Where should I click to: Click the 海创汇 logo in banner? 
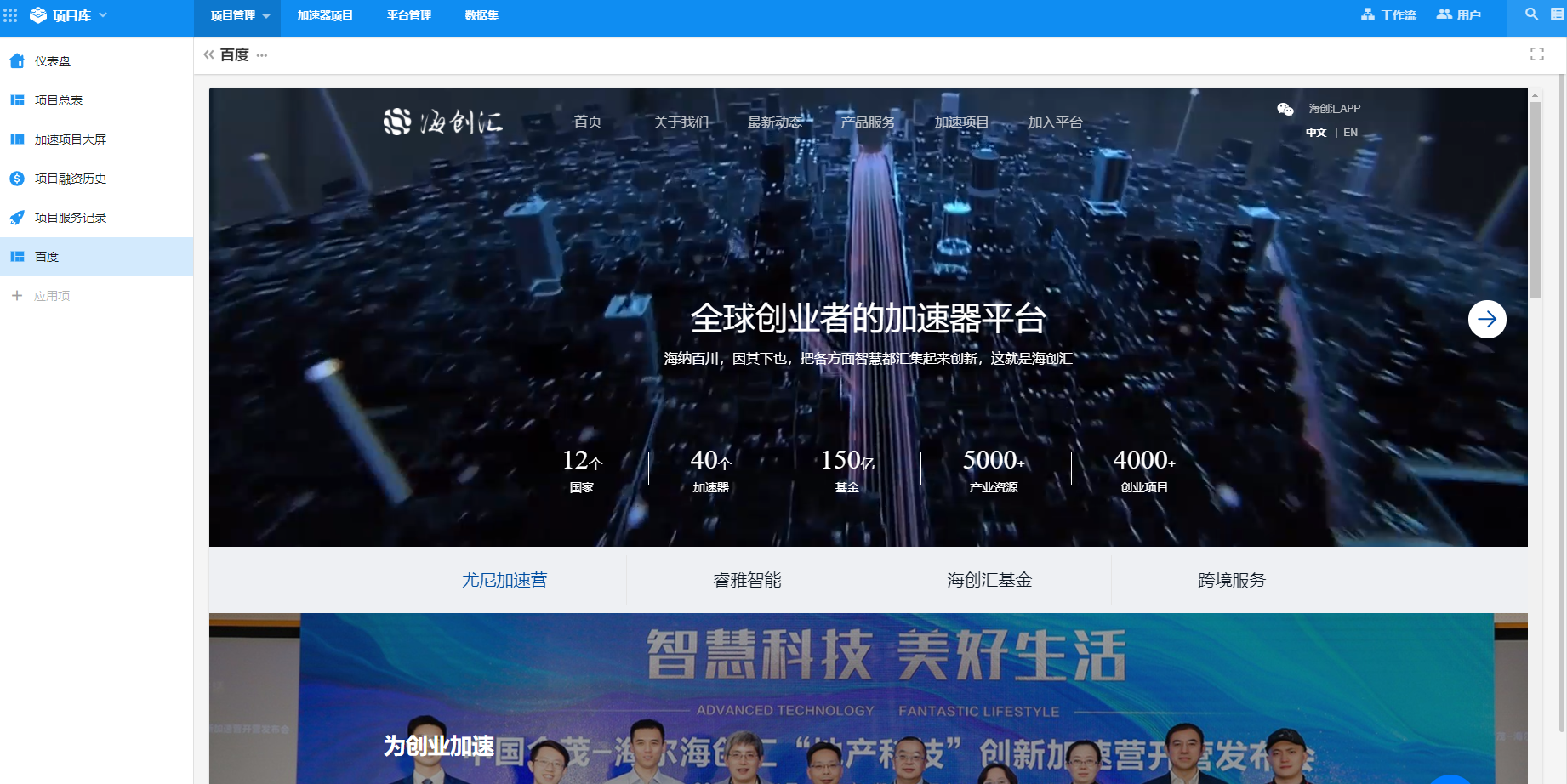coord(443,122)
